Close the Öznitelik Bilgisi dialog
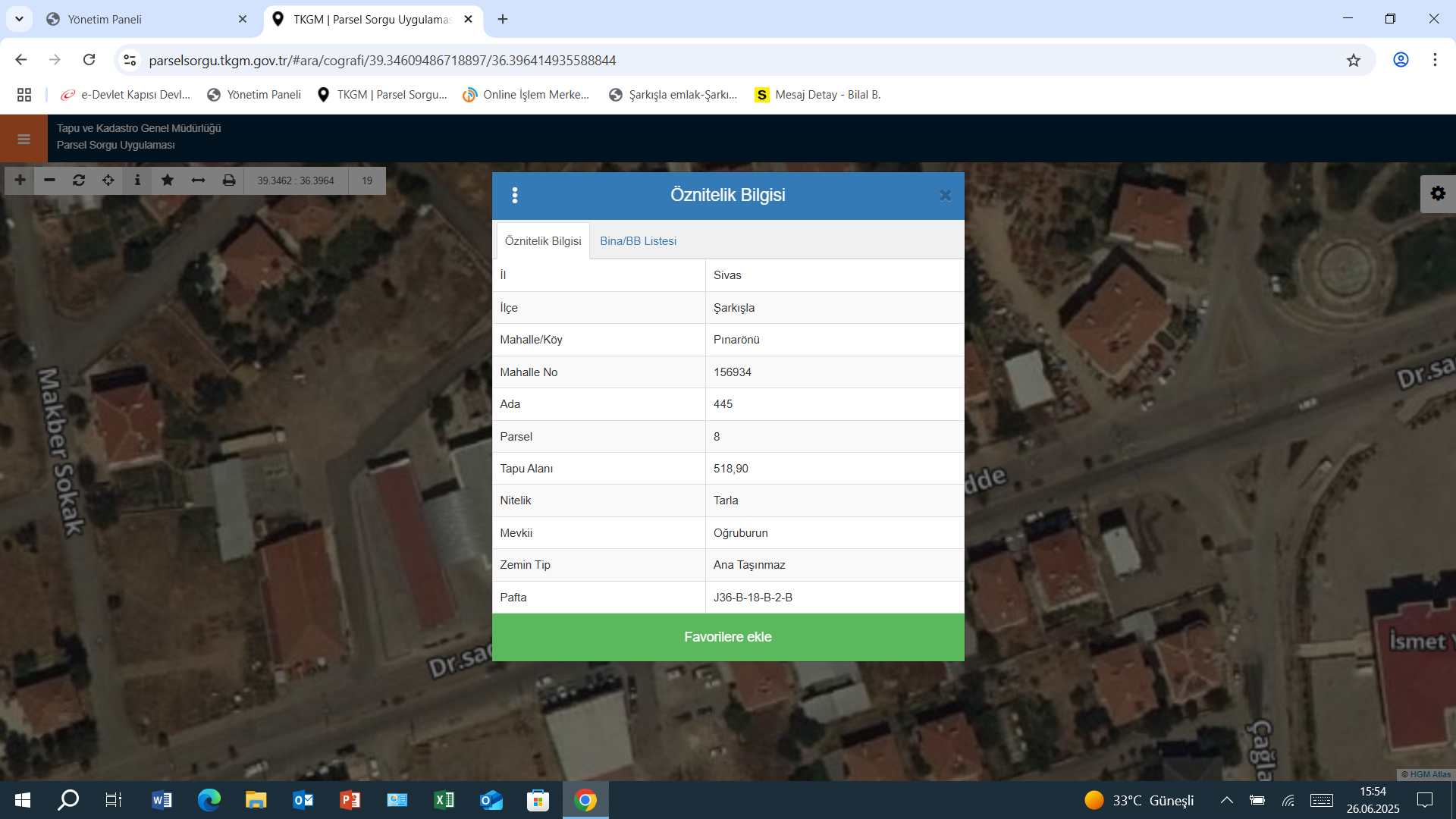 coord(945,196)
